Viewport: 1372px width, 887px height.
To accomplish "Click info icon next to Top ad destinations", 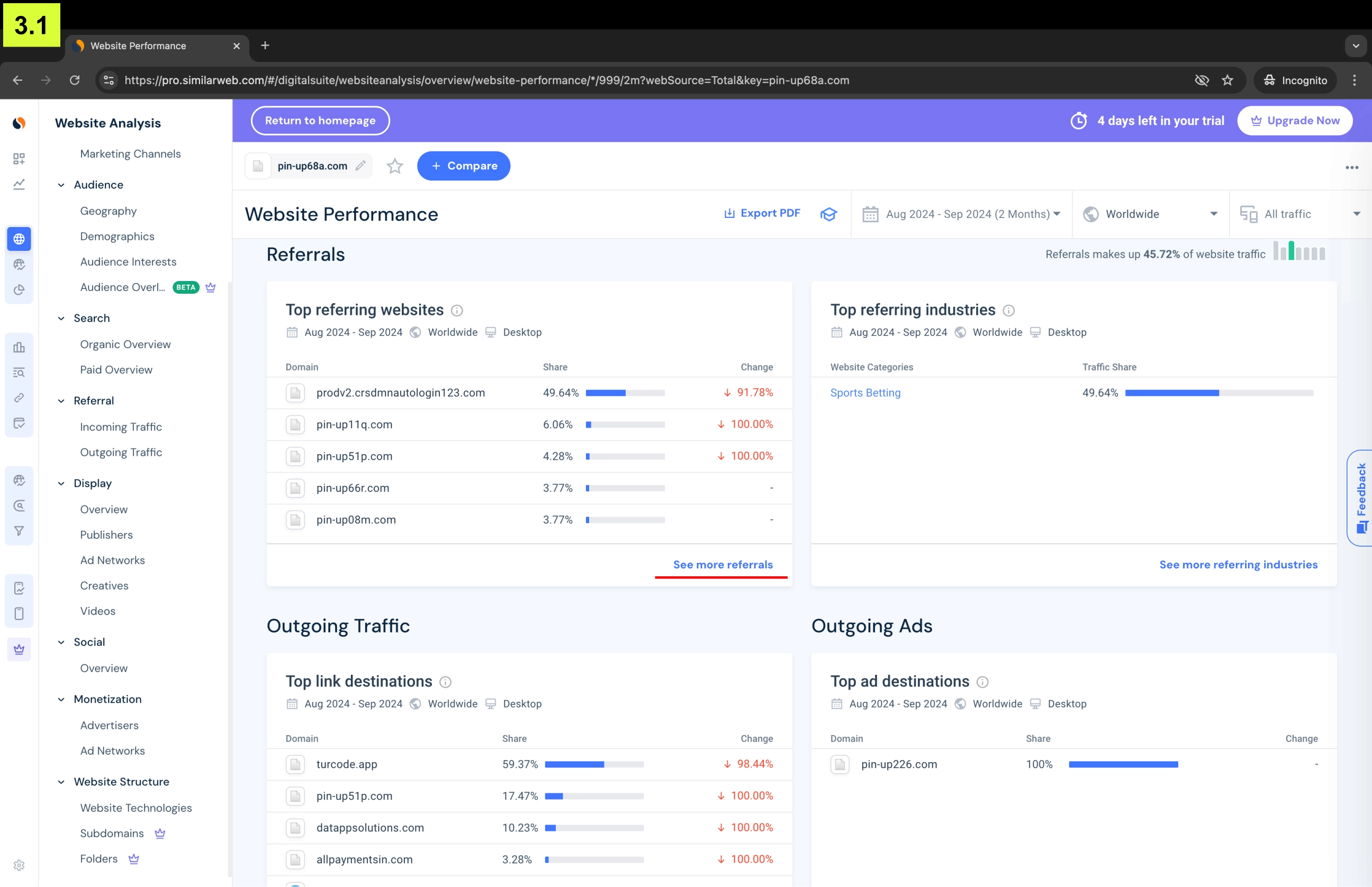I will 982,682.
